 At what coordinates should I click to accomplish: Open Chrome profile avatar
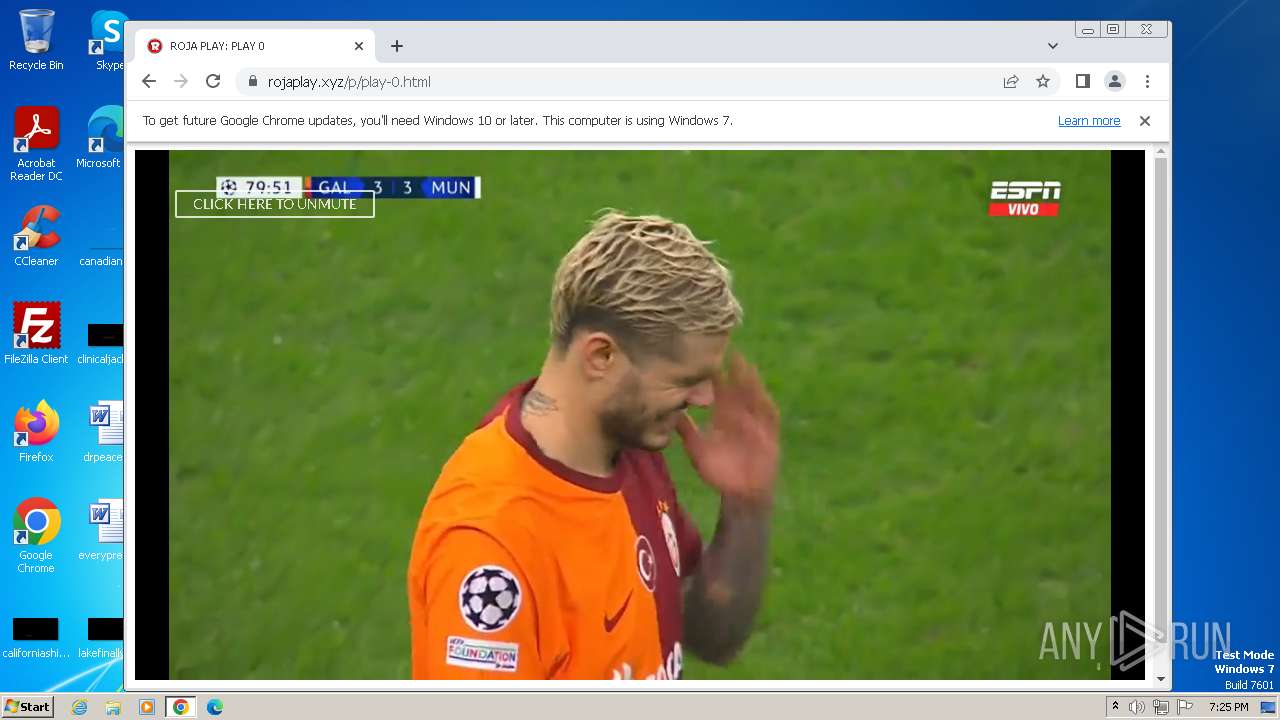tap(1115, 82)
